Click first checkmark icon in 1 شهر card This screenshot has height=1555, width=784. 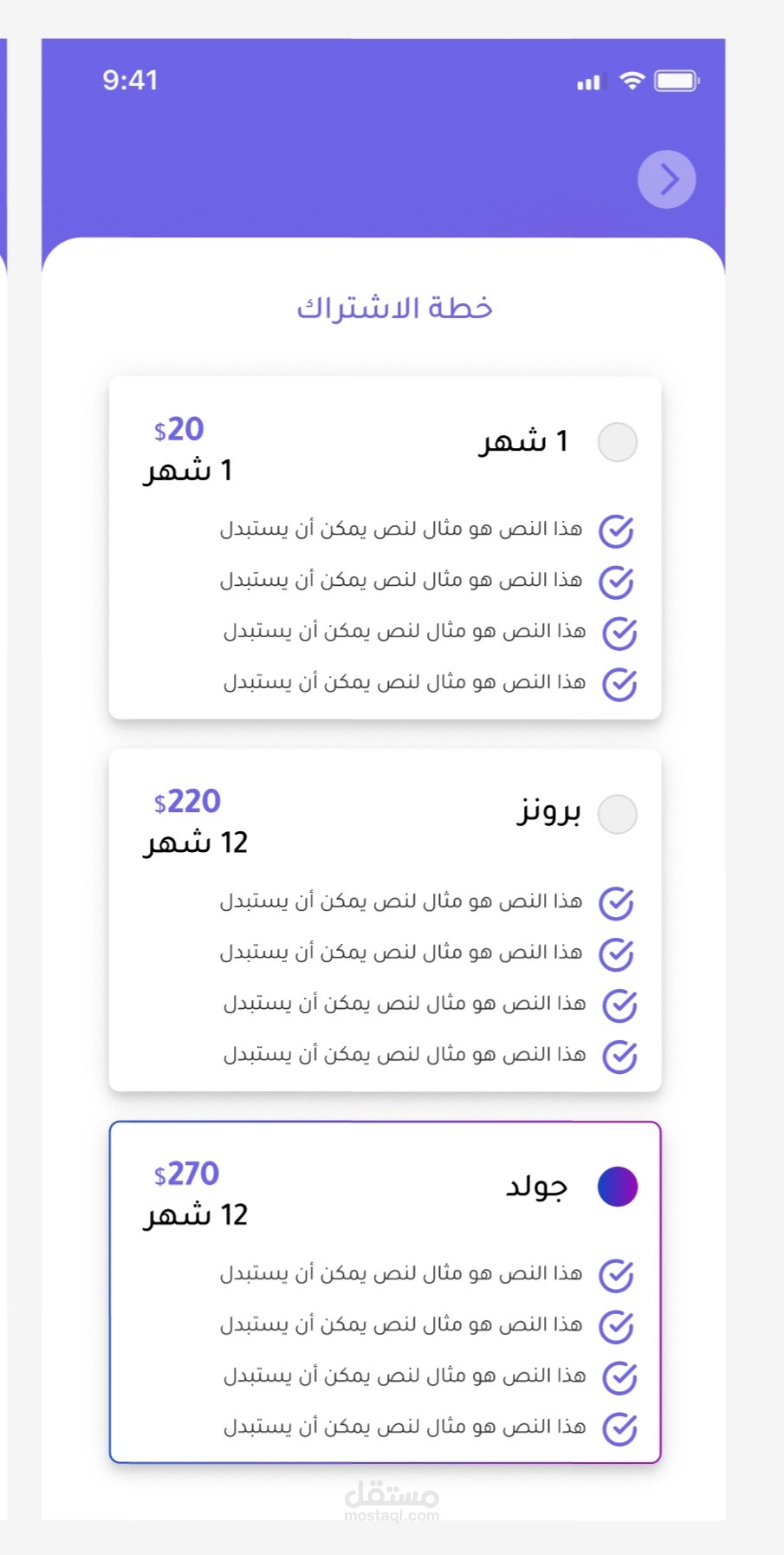click(617, 531)
